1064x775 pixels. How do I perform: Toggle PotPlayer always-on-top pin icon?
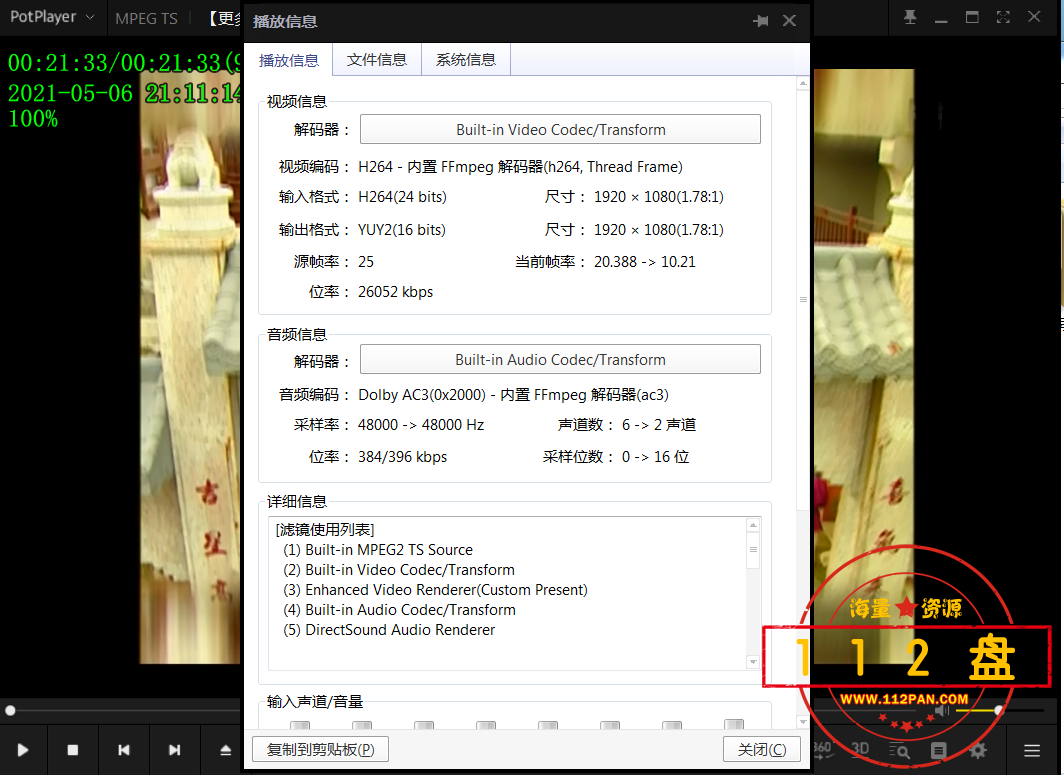pos(910,17)
